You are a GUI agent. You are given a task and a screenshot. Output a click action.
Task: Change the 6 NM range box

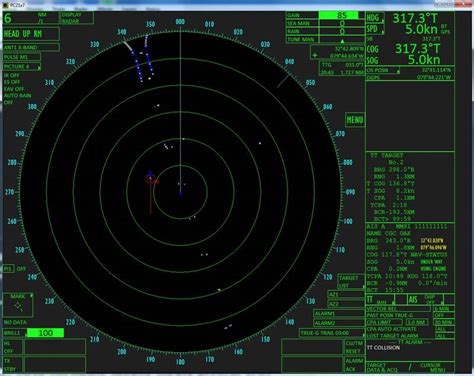(x=31, y=18)
